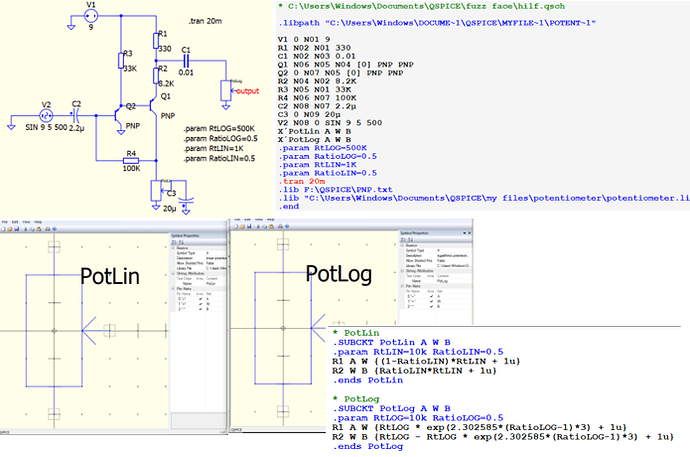
Task: Click Cut icon in PotLog editor toolbar
Action: (258, 227)
